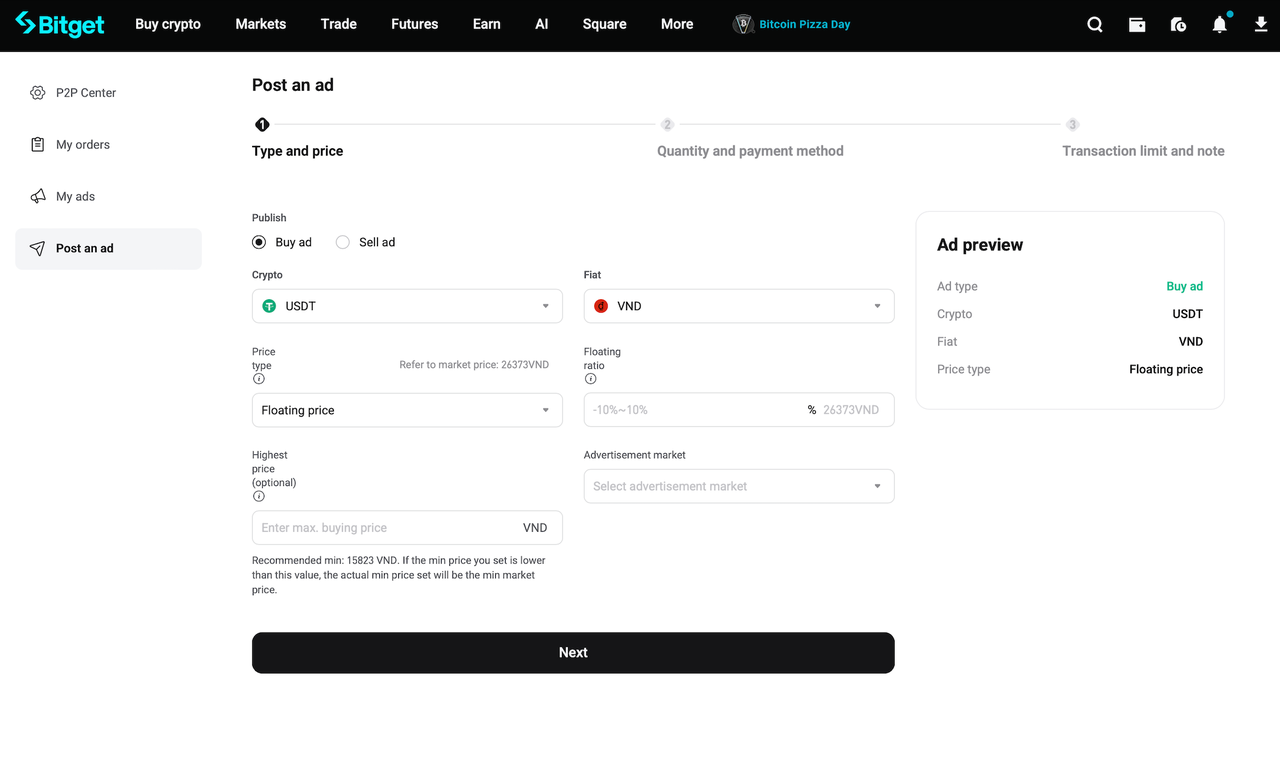Click the Highest price info icon
The image size is (1280, 773).
click(x=259, y=496)
